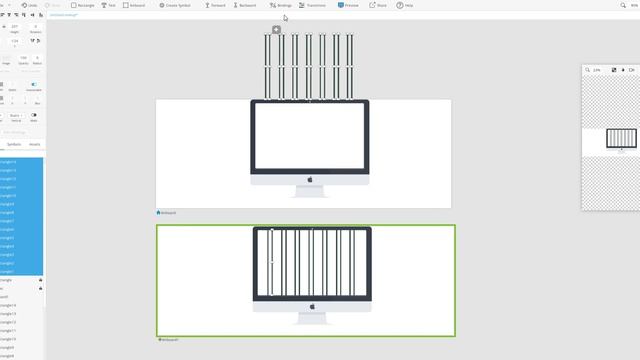Viewport: 640px width, 360px height.
Task: Click the Rotation value field
Action: point(36,27)
